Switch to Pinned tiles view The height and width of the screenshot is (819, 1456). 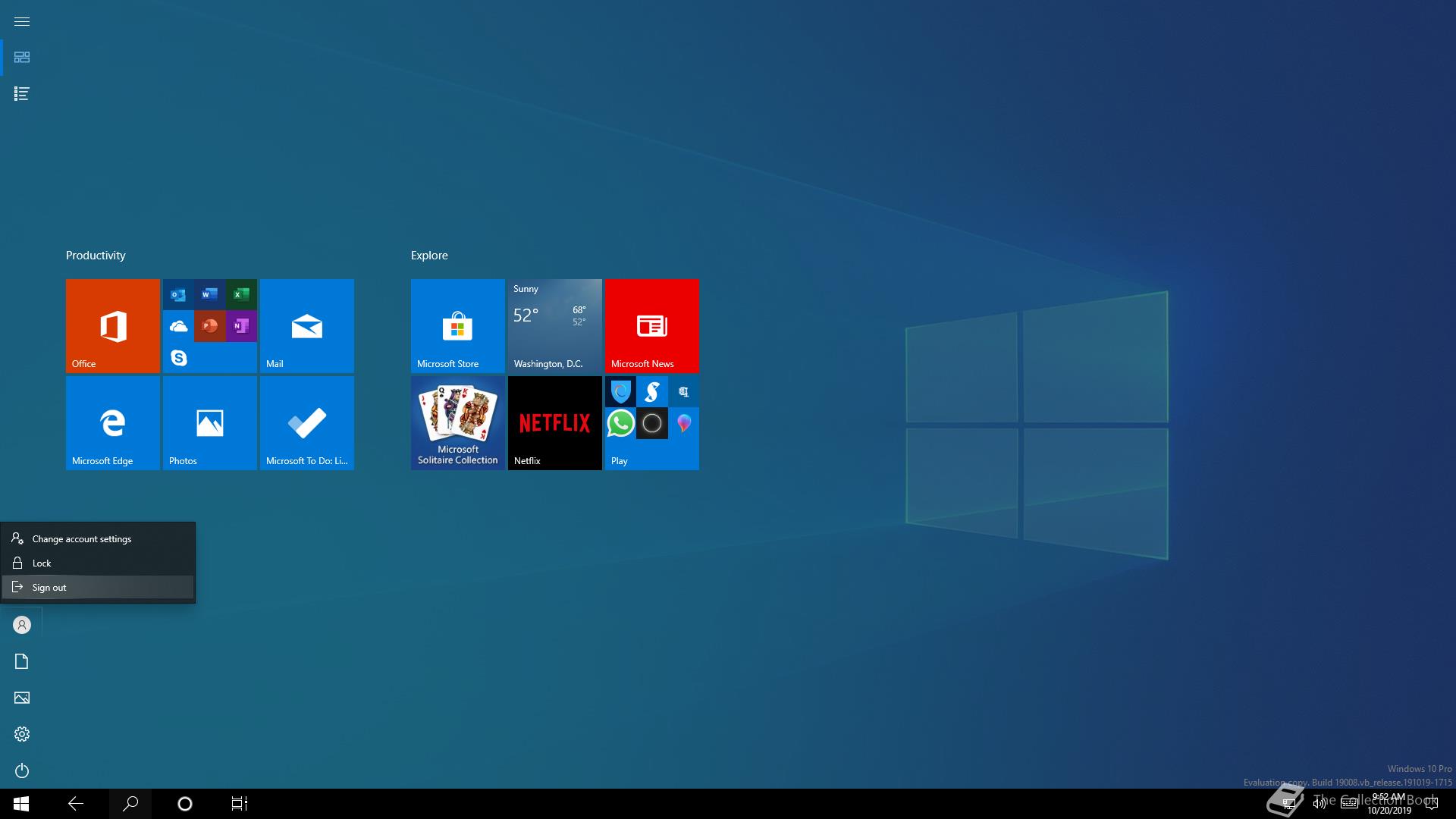(22, 58)
